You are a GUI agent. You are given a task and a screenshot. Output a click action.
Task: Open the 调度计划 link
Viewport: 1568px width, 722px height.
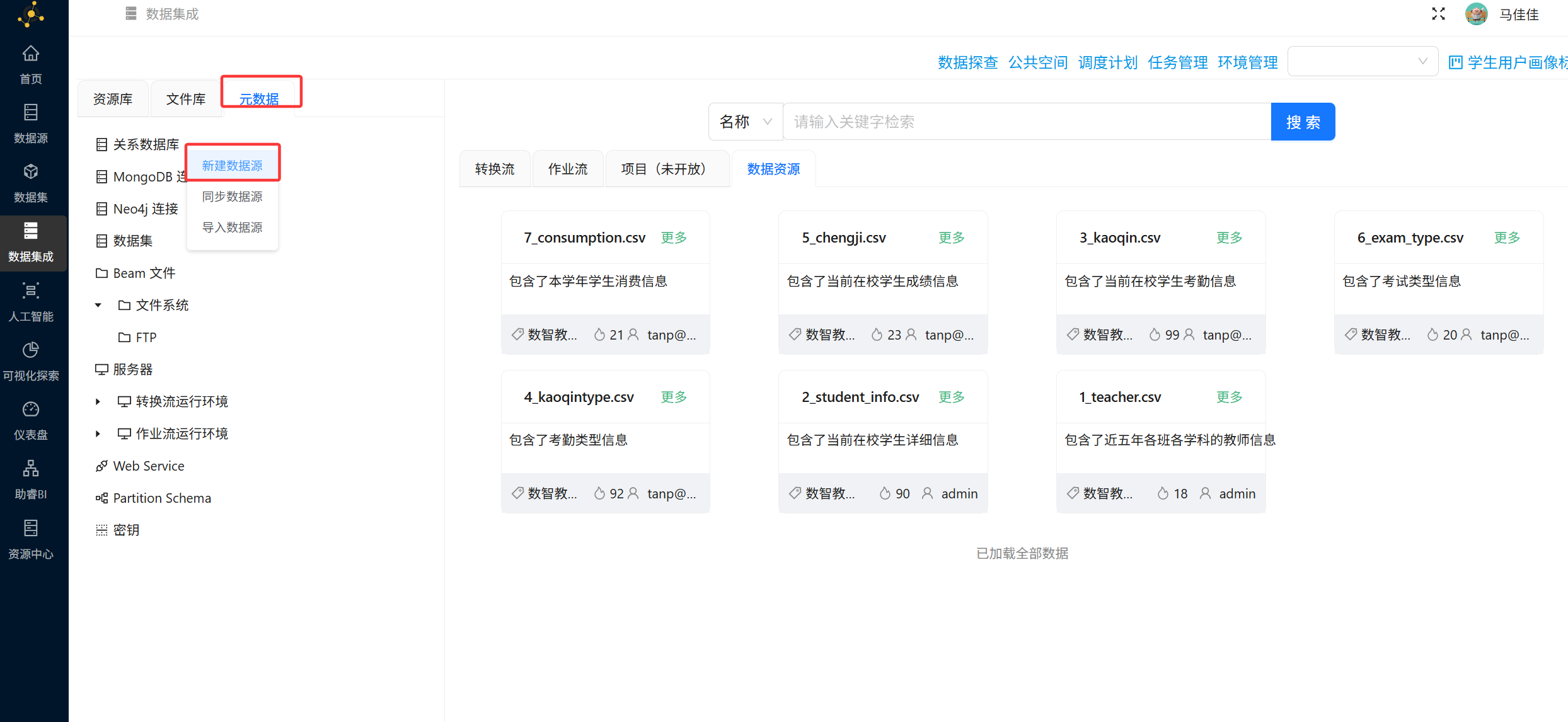(x=1108, y=62)
